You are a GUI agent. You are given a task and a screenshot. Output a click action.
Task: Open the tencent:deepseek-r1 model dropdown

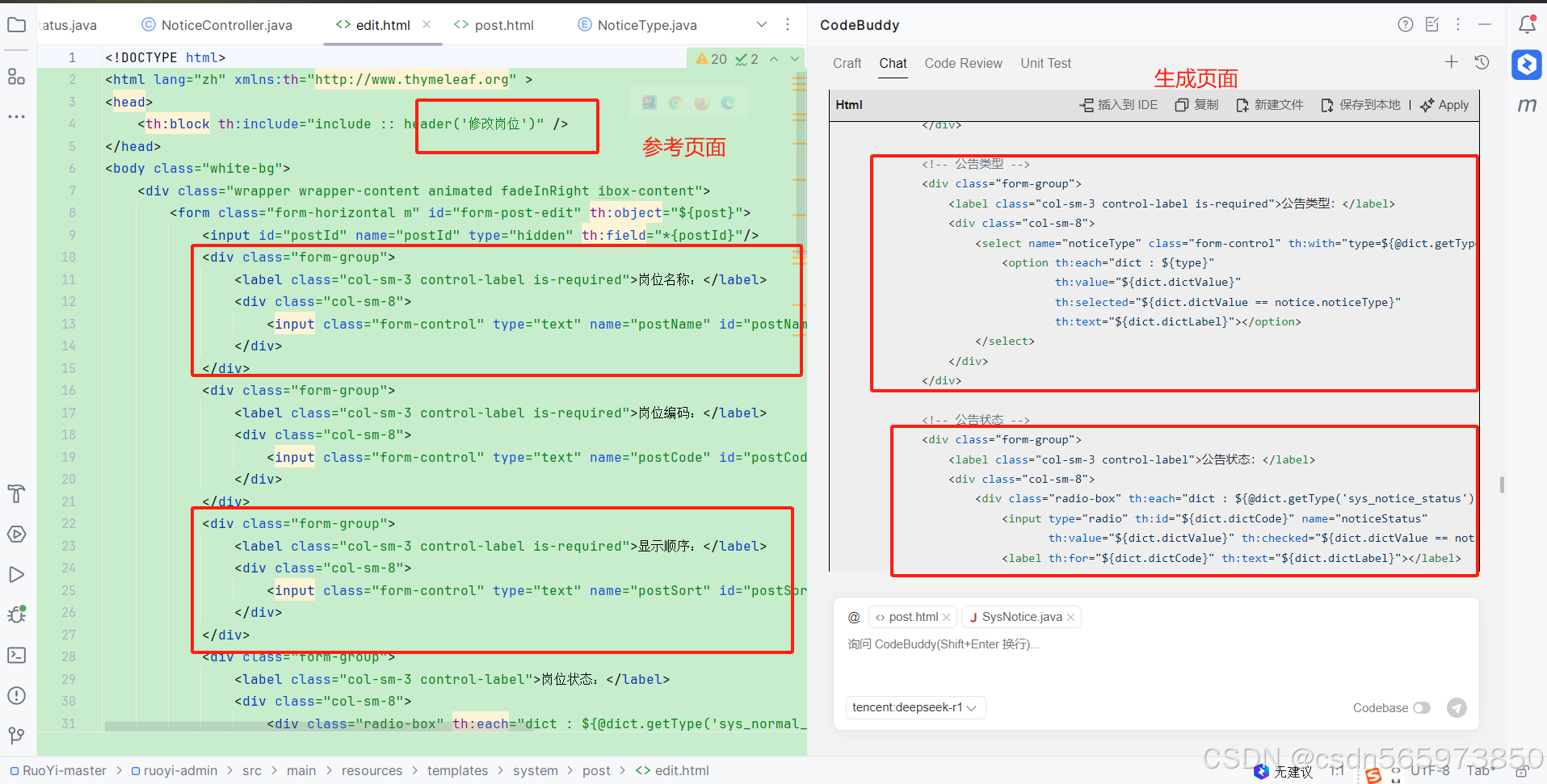[x=915, y=707]
